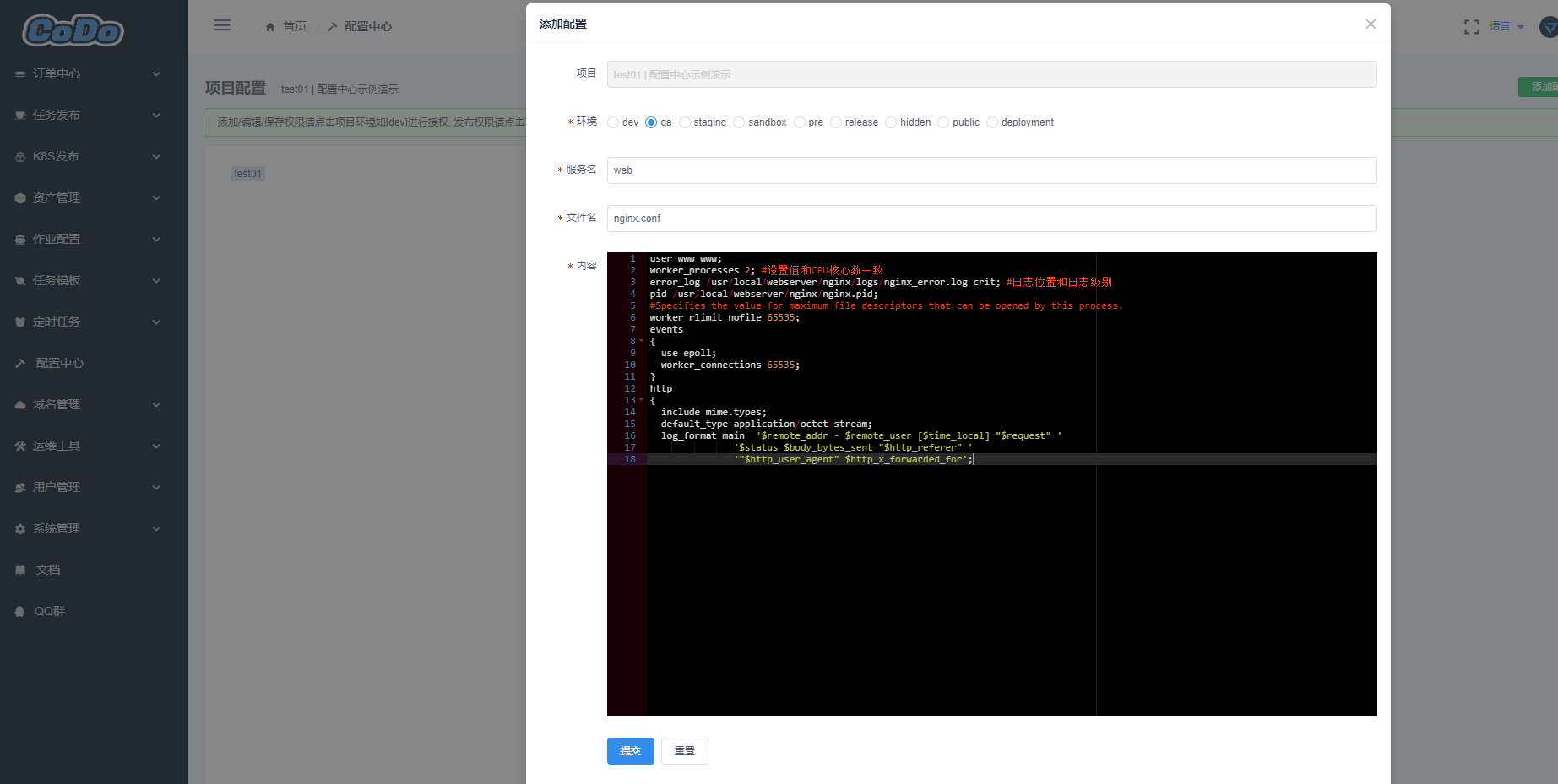This screenshot has width=1558, height=784.
Task: Click the 配置中心 sidebar icon
Action: (20, 364)
